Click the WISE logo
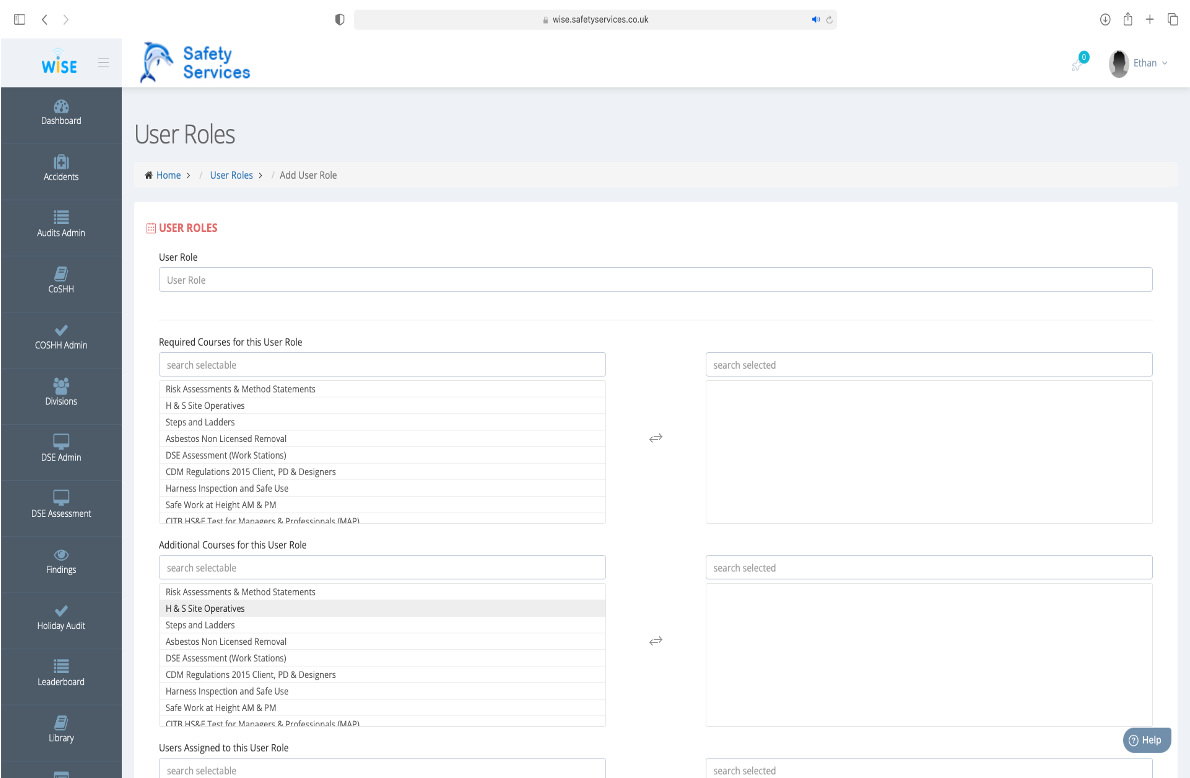The image size is (1190, 778). 59,63
